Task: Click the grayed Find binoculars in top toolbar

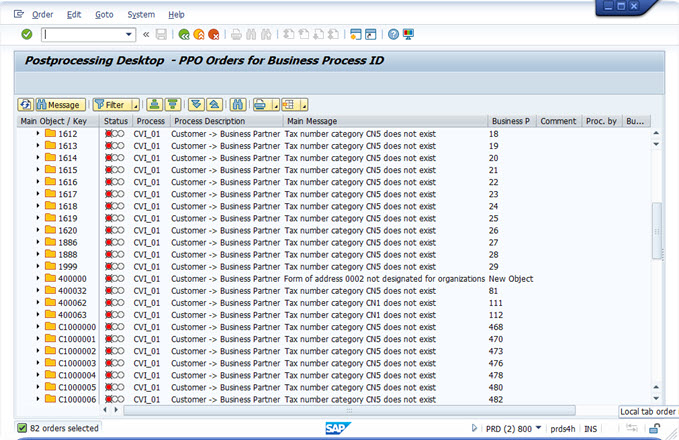Action: (251, 35)
